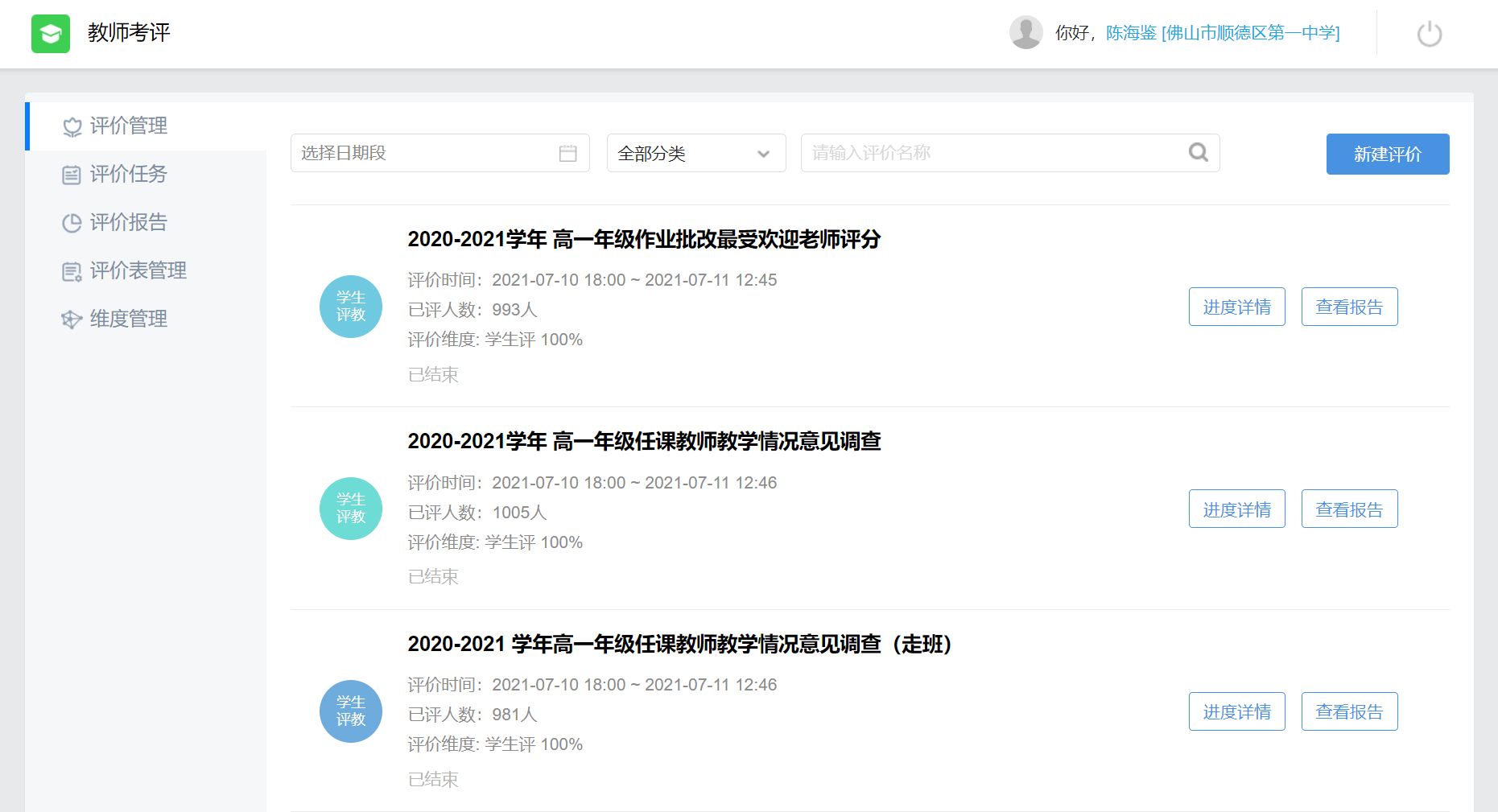Image resolution: width=1498 pixels, height=812 pixels.
Task: Go to 评价任务 in the sidebar
Action: (129, 174)
